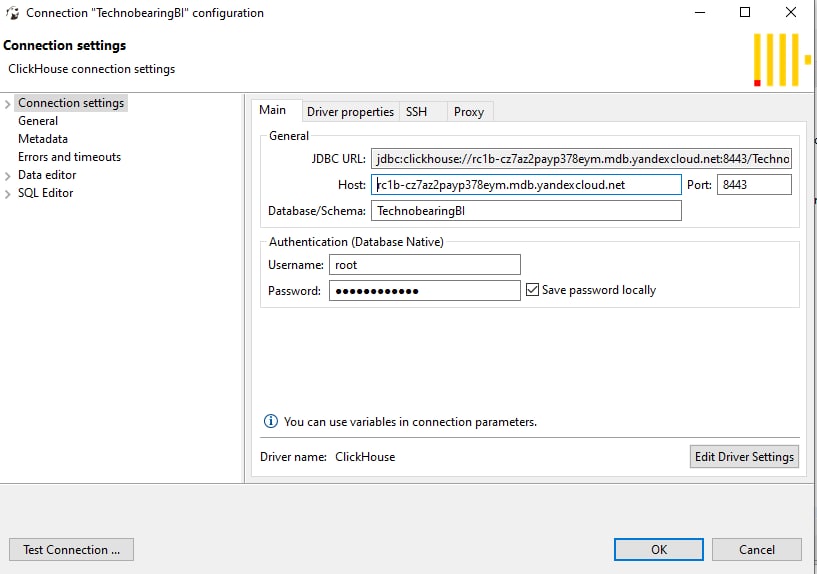The image size is (817, 574).
Task: Click 'You can use variables' hint text
Action: point(410,421)
